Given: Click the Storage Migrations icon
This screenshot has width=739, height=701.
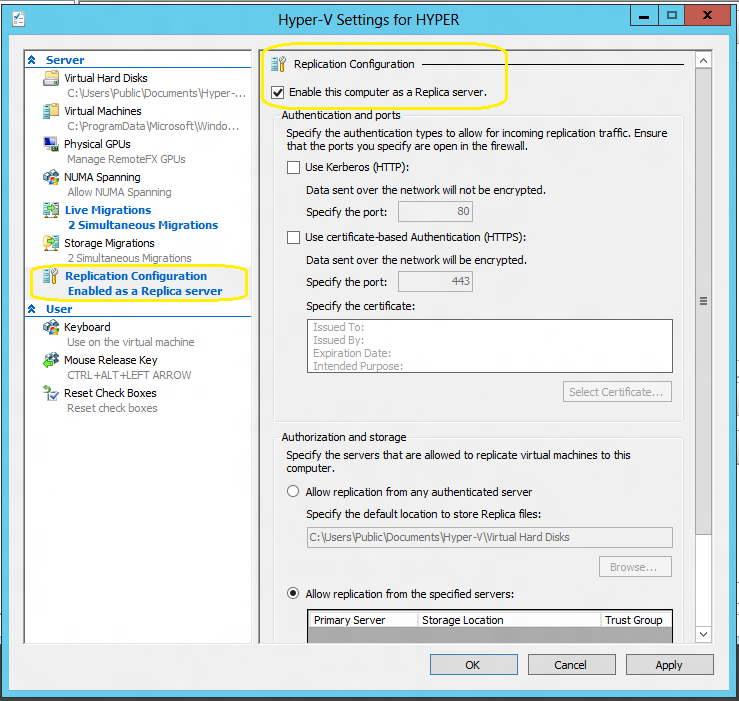Looking at the screenshot, I should [x=51, y=244].
